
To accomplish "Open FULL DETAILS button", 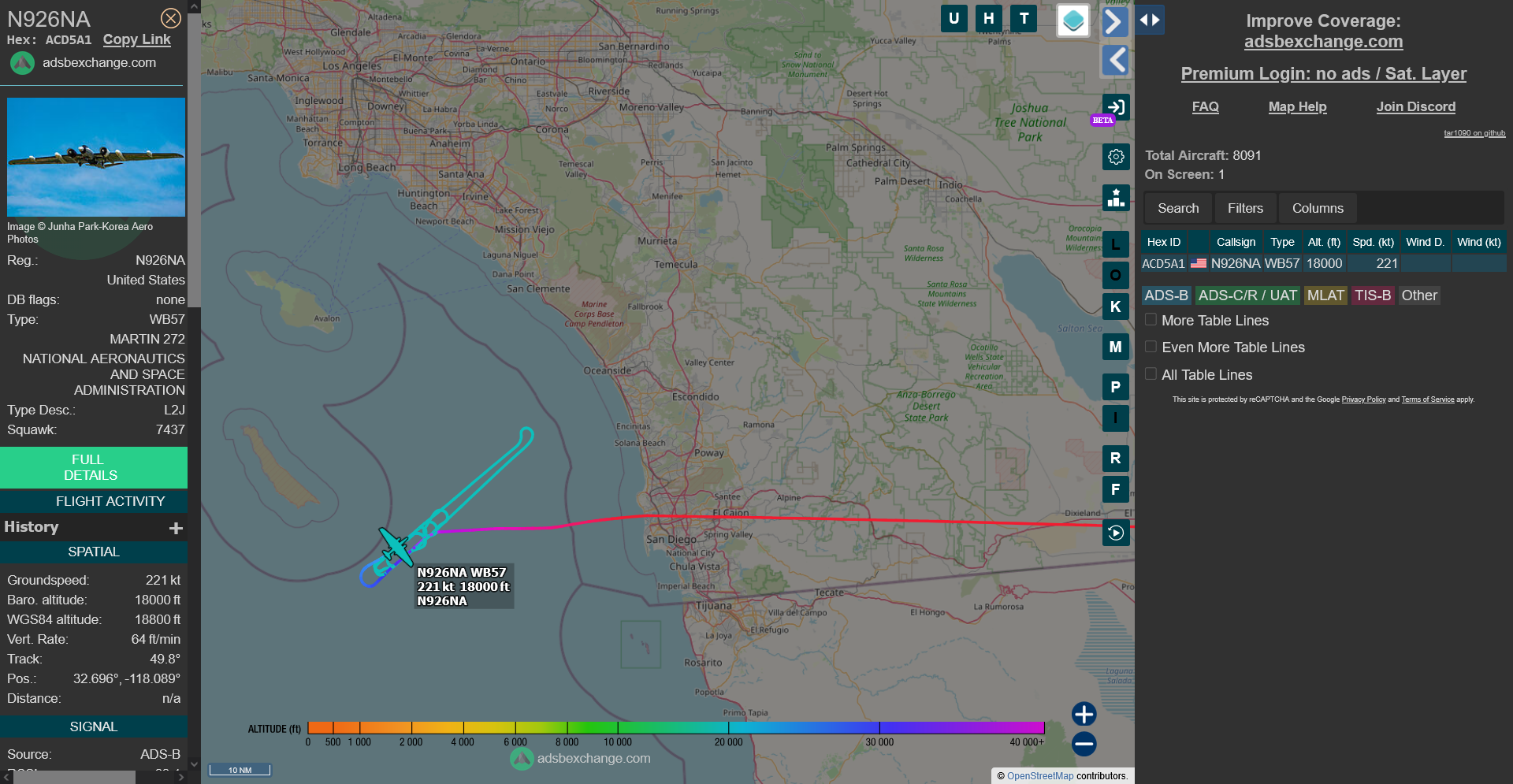I will (x=94, y=467).
